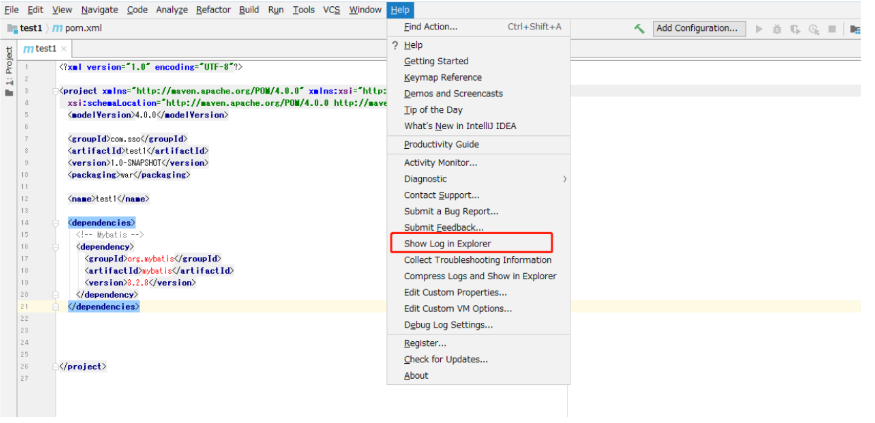
Task: Open the Run menu
Action: (276, 9)
